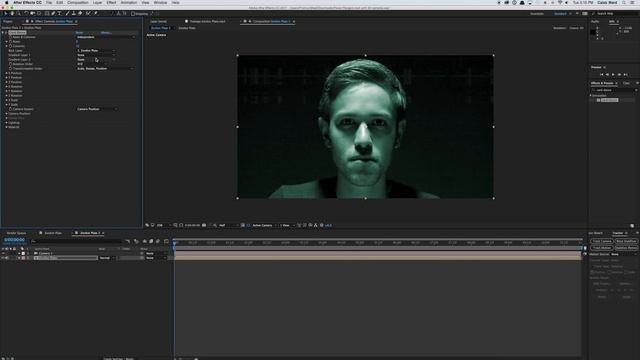Play the preview

(613, 75)
